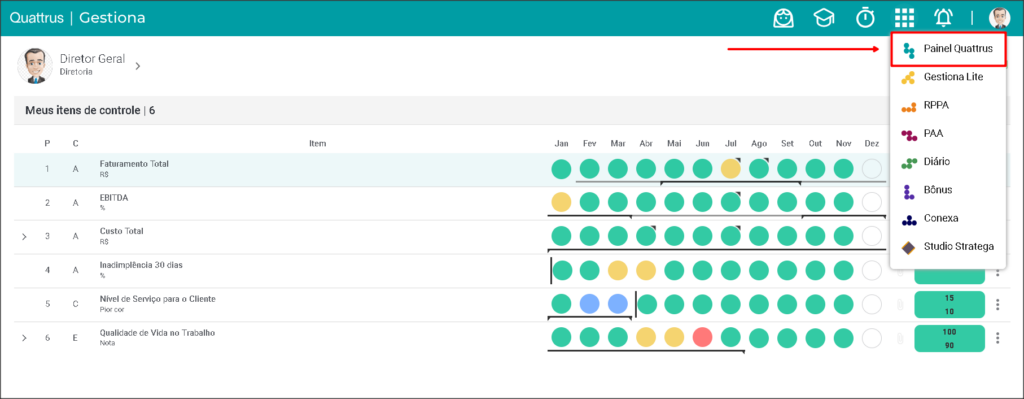Open PAA from the apps menu
Image resolution: width=1024 pixels, height=399 pixels.
(x=948, y=133)
